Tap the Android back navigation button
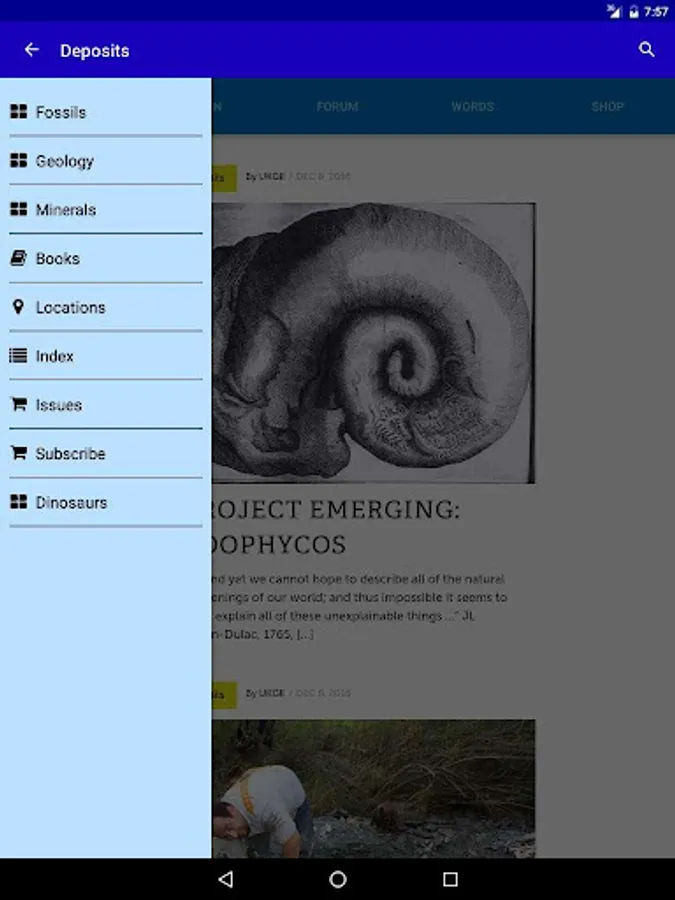675x900 pixels. coord(226,879)
